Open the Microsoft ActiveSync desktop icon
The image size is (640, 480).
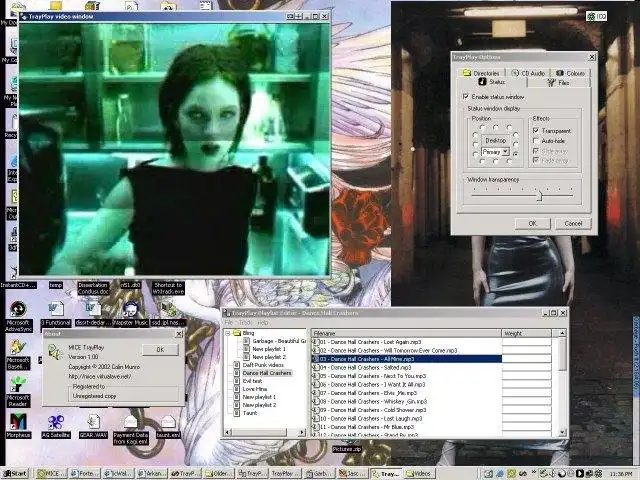pyautogui.click(x=18, y=309)
